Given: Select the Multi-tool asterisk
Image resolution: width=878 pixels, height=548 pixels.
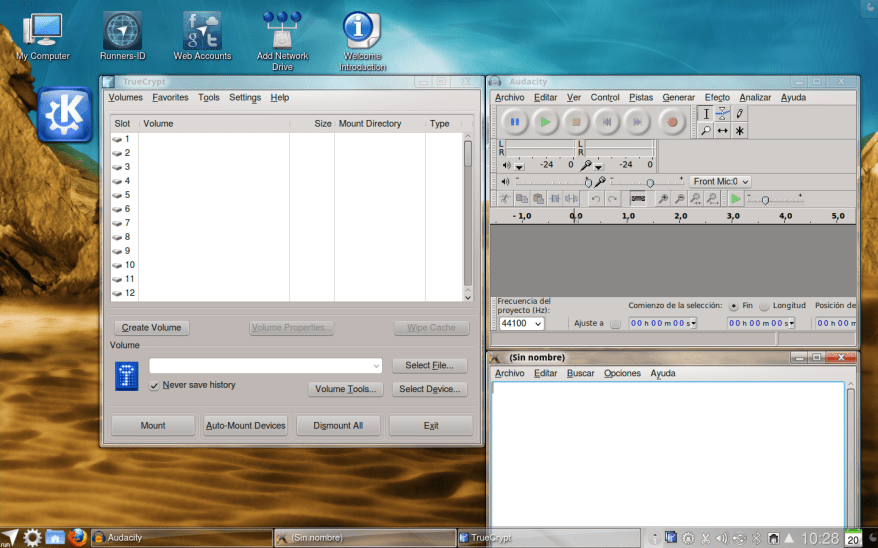Looking at the screenshot, I should tap(740, 131).
